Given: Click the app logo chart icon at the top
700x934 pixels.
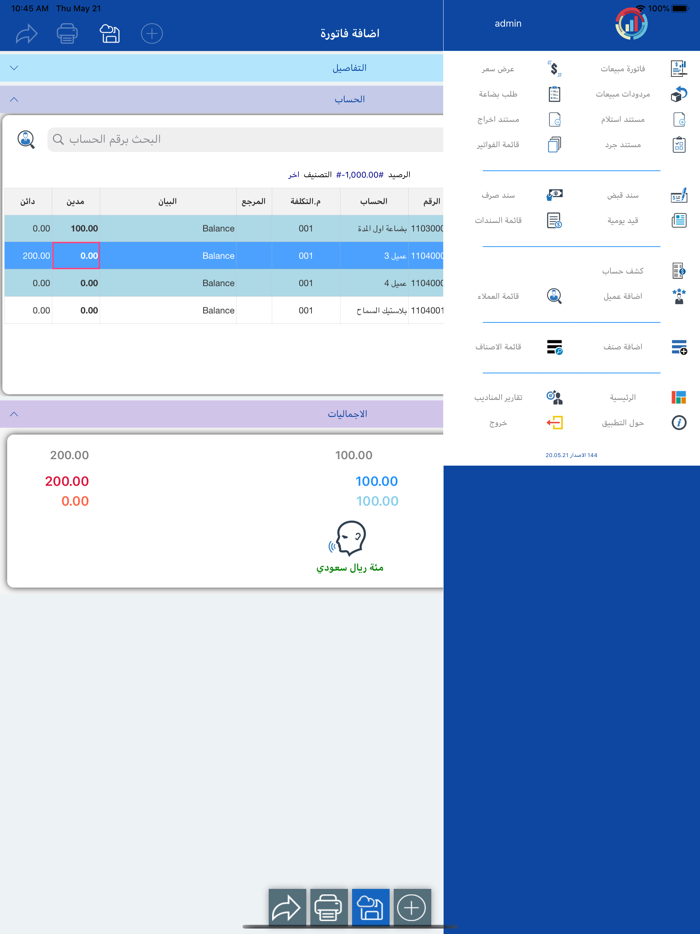Looking at the screenshot, I should [x=631, y=24].
